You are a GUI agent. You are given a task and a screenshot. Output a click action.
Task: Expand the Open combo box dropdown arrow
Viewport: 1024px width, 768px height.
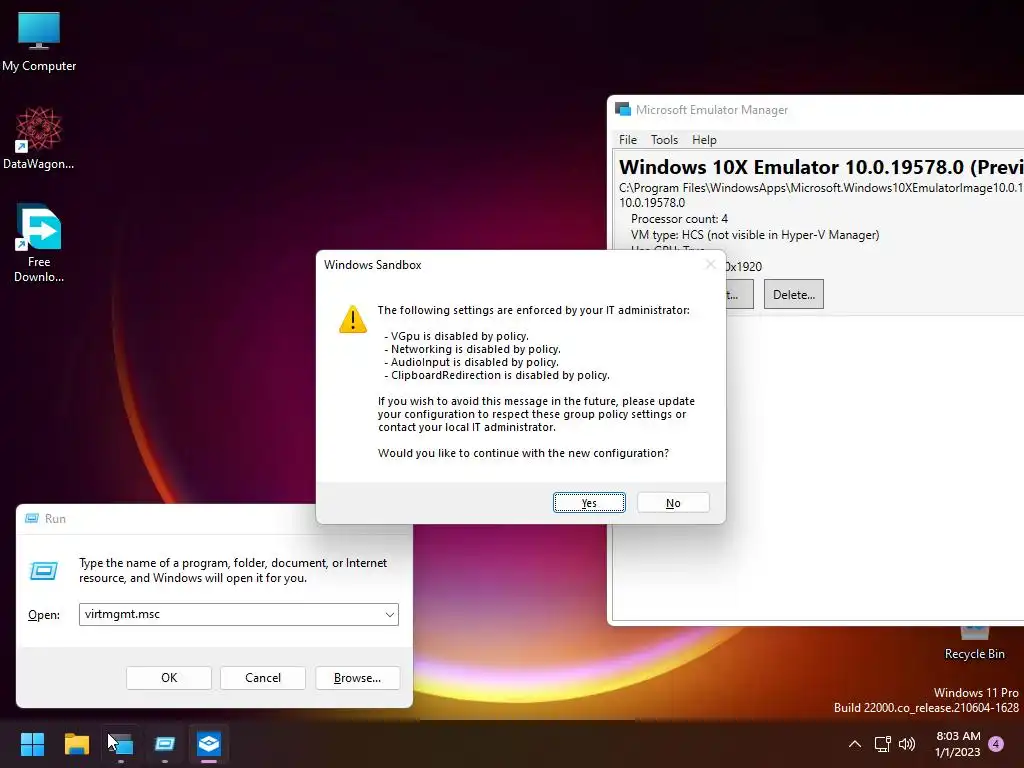coord(389,615)
